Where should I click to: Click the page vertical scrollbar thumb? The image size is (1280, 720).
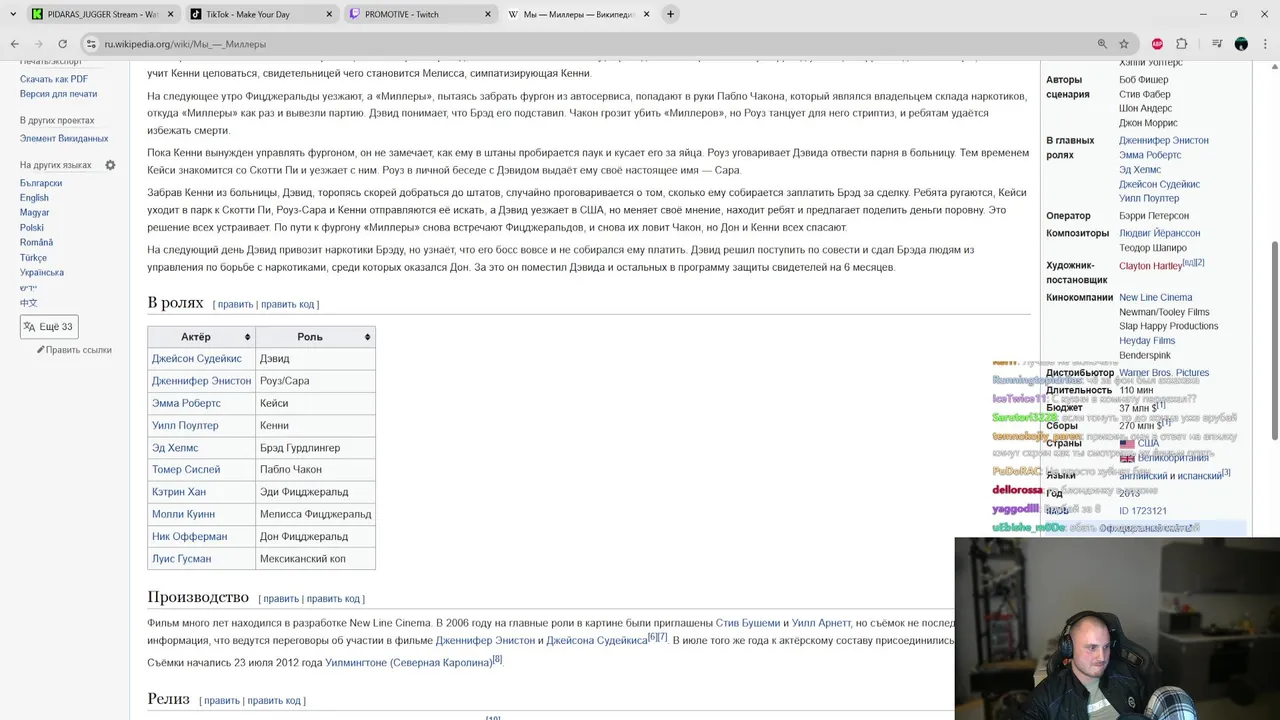coord(1274,340)
